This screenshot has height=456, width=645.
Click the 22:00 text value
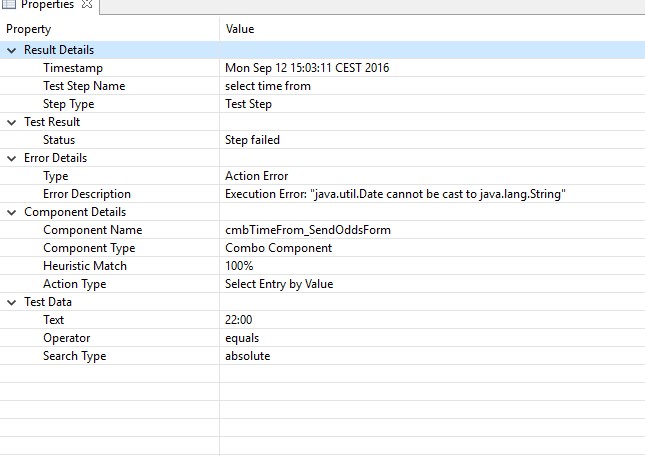click(239, 319)
